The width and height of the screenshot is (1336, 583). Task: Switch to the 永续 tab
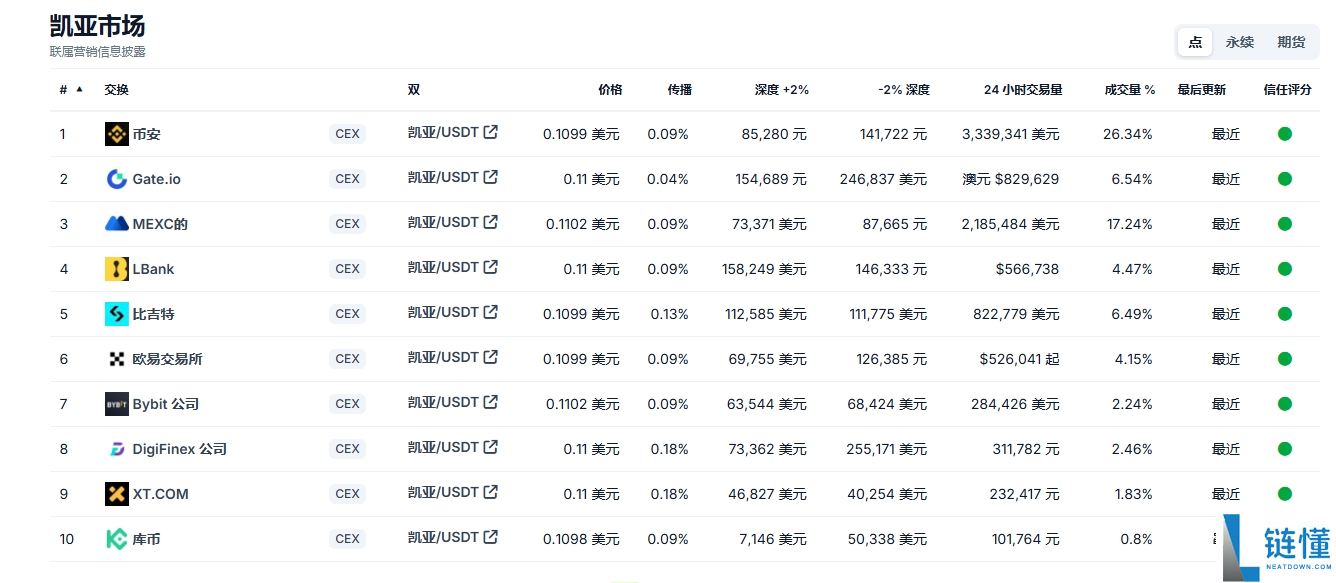pos(1240,42)
